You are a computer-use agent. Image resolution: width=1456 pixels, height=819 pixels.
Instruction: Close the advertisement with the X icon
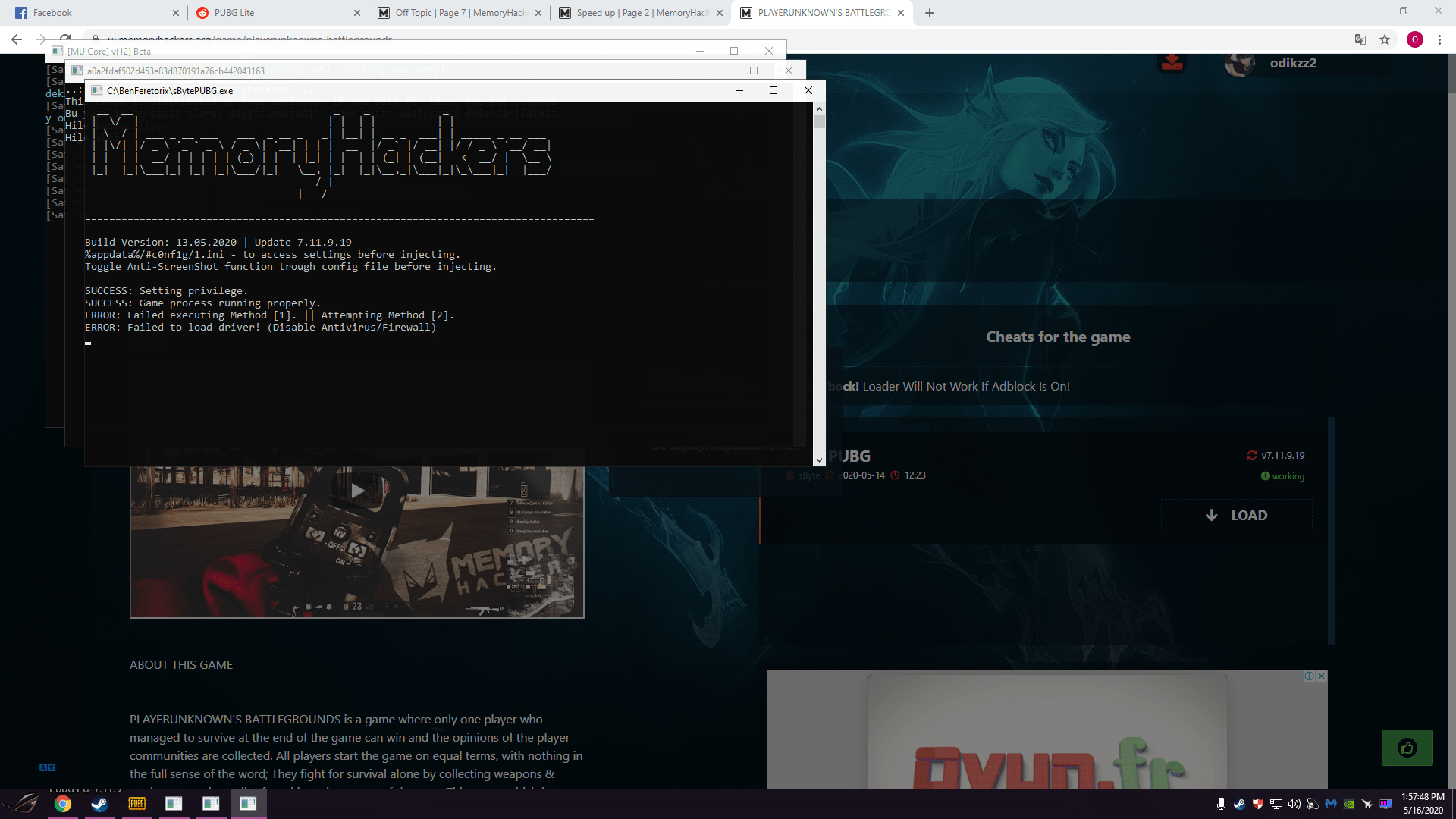tap(1322, 676)
